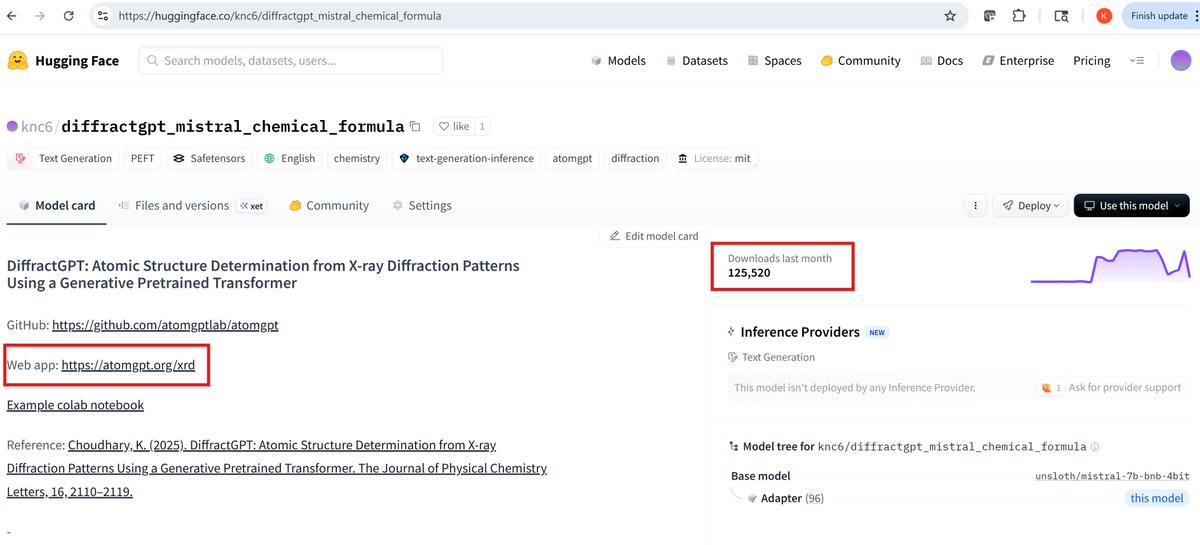Select the Safetensors tag
Screen dimensions: 1200x545
coord(208,158)
